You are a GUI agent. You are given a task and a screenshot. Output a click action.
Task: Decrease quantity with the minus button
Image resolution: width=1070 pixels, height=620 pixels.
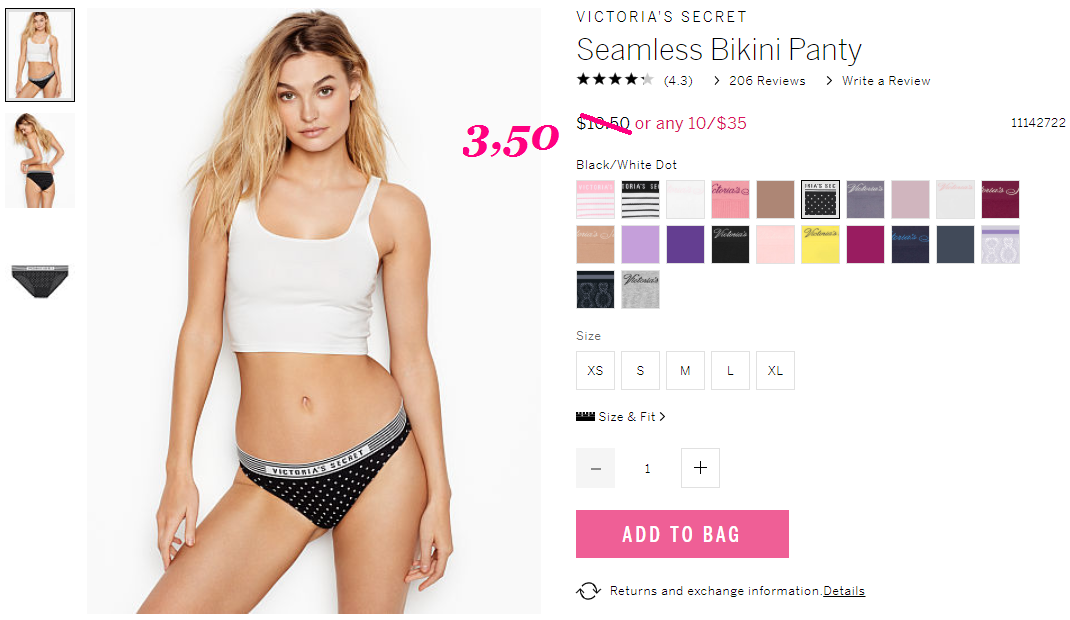(595, 468)
